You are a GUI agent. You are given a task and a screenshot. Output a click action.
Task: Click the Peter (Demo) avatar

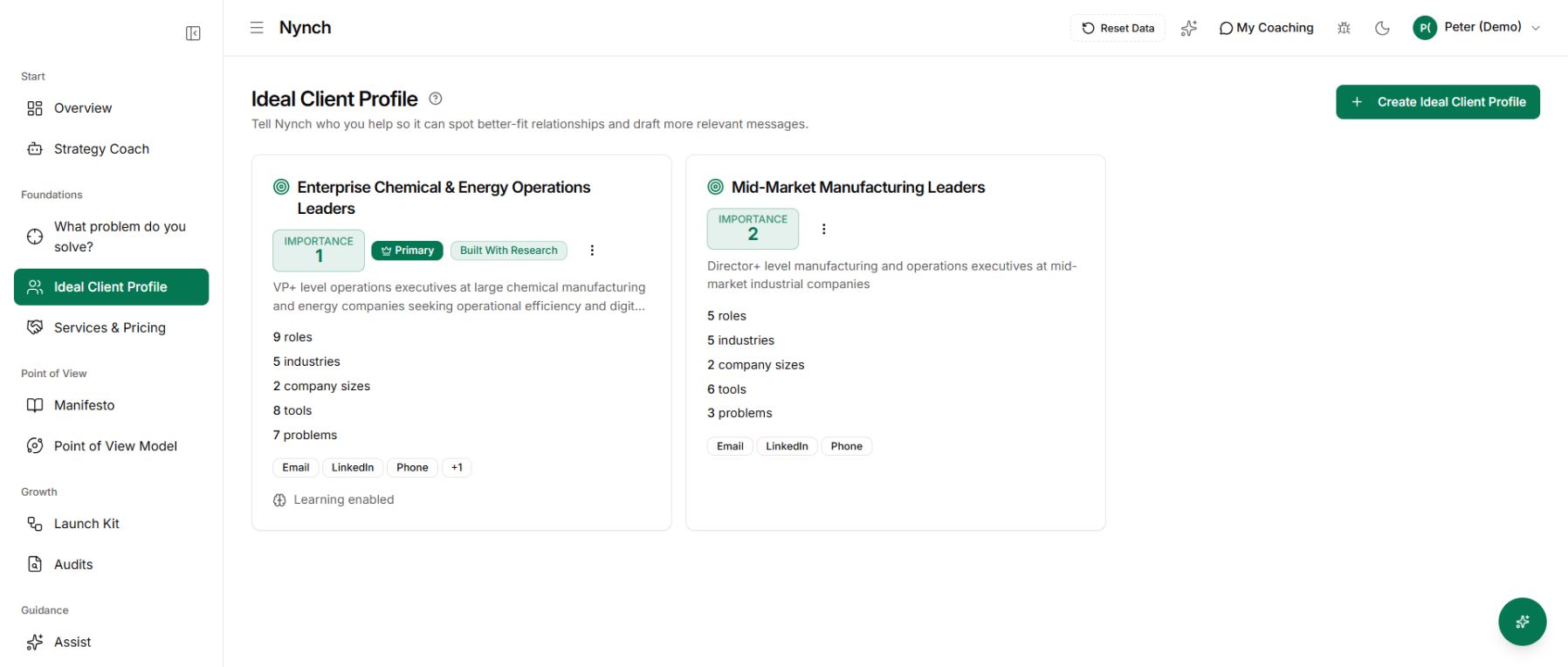coord(1425,28)
